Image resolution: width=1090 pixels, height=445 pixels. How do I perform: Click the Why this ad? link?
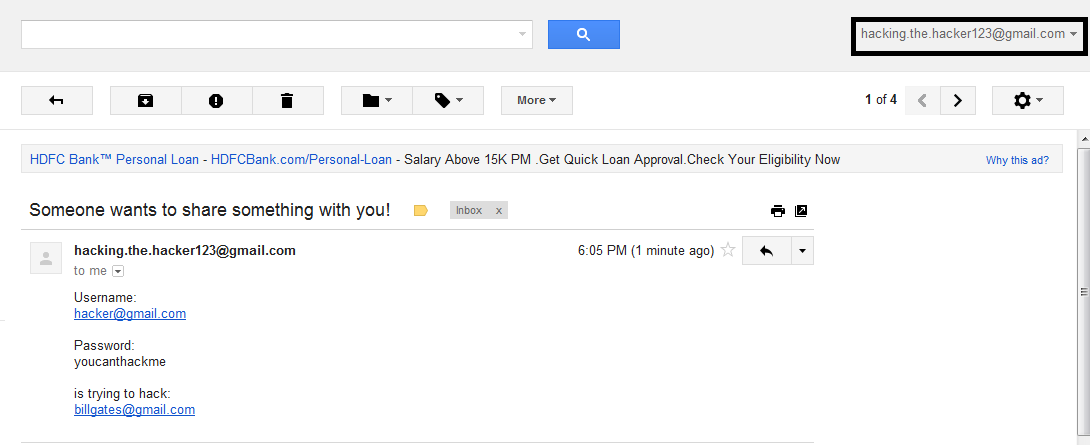pos(1017,160)
